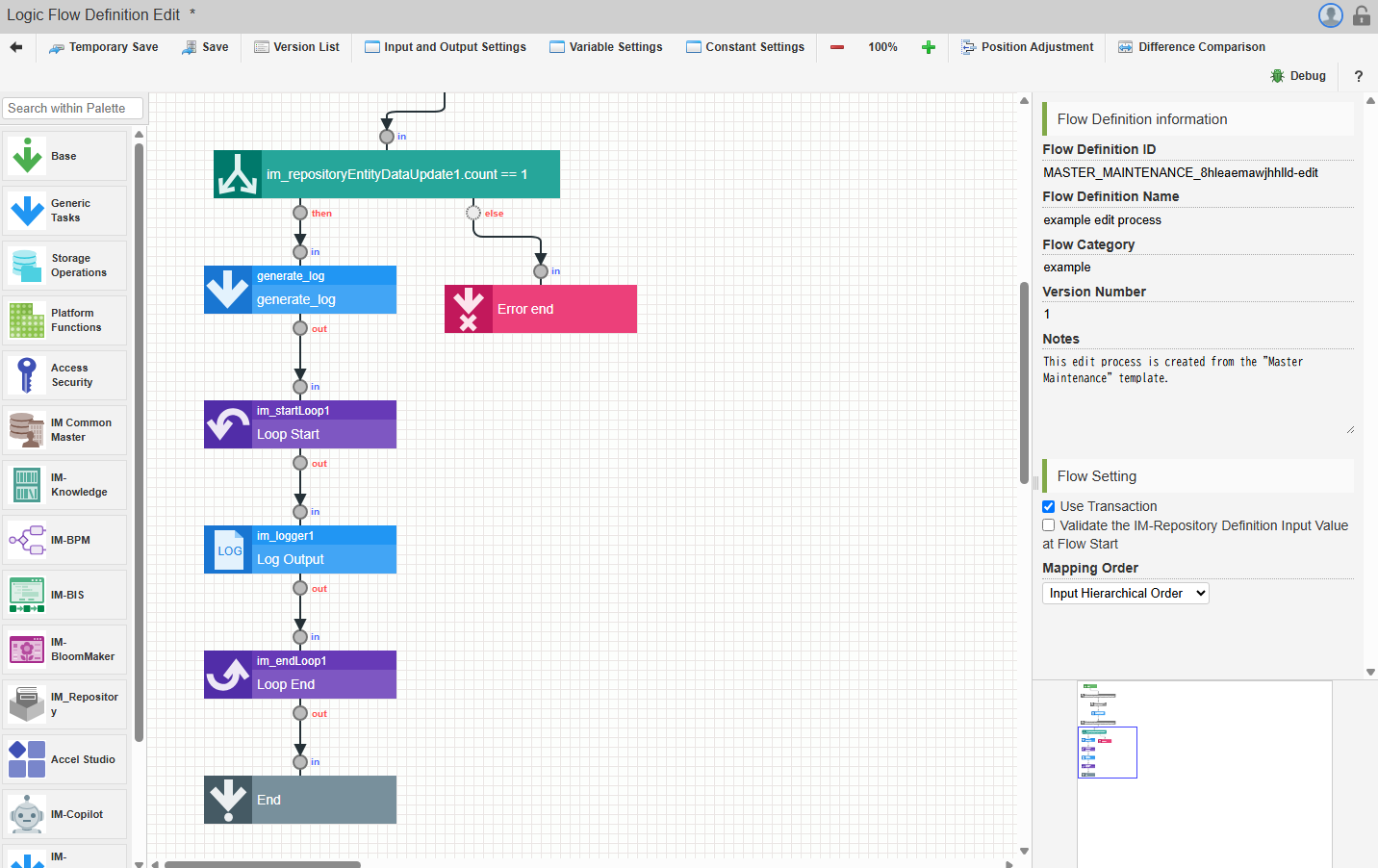Select the Loop Start node
Screen dimensions: 1378x868
tap(300, 424)
